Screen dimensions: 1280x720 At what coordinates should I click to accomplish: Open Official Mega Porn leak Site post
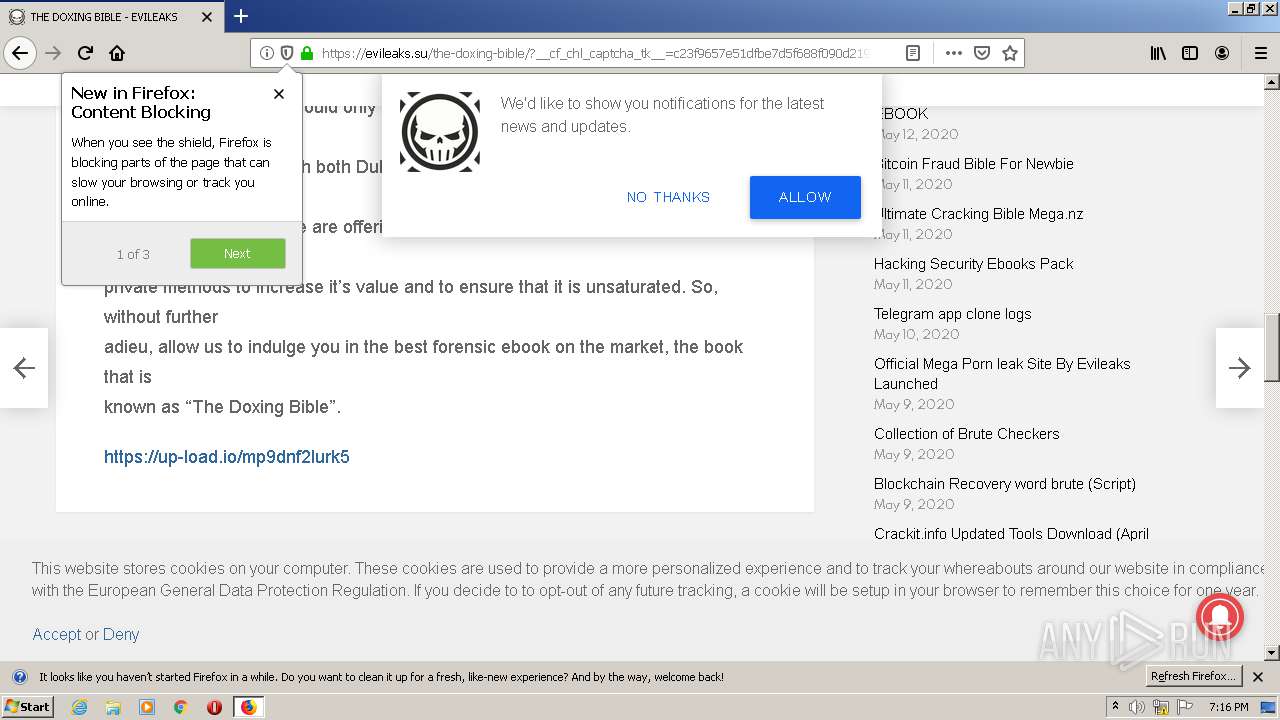[x=1002, y=374]
